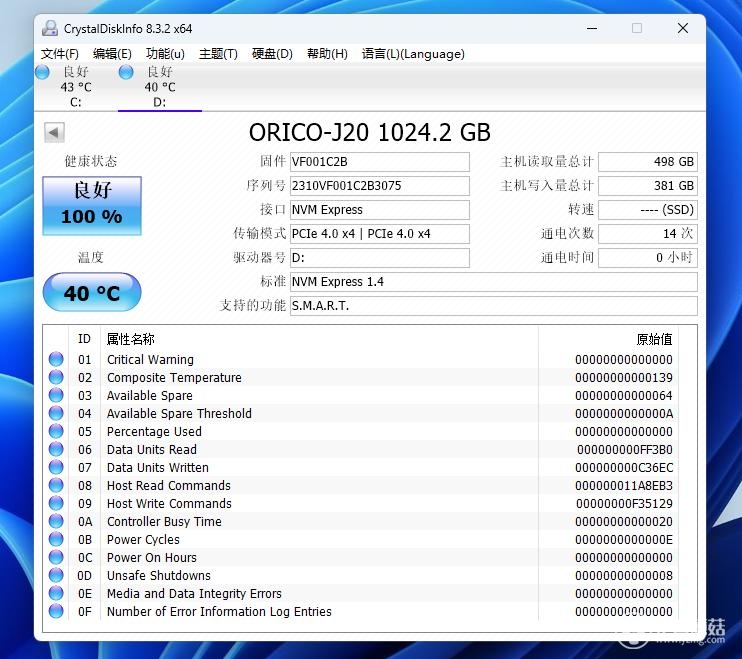This screenshot has width=742, height=659.
Task: Open the 功能(u) menu
Action: [165, 54]
